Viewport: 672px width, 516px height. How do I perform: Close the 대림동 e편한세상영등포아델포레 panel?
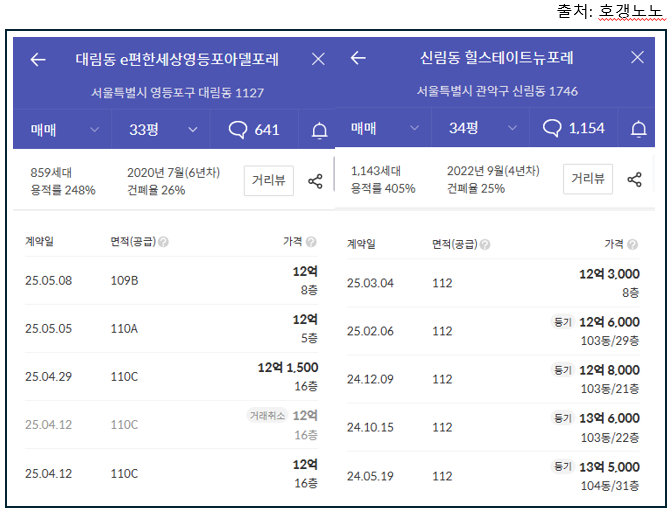[318, 59]
